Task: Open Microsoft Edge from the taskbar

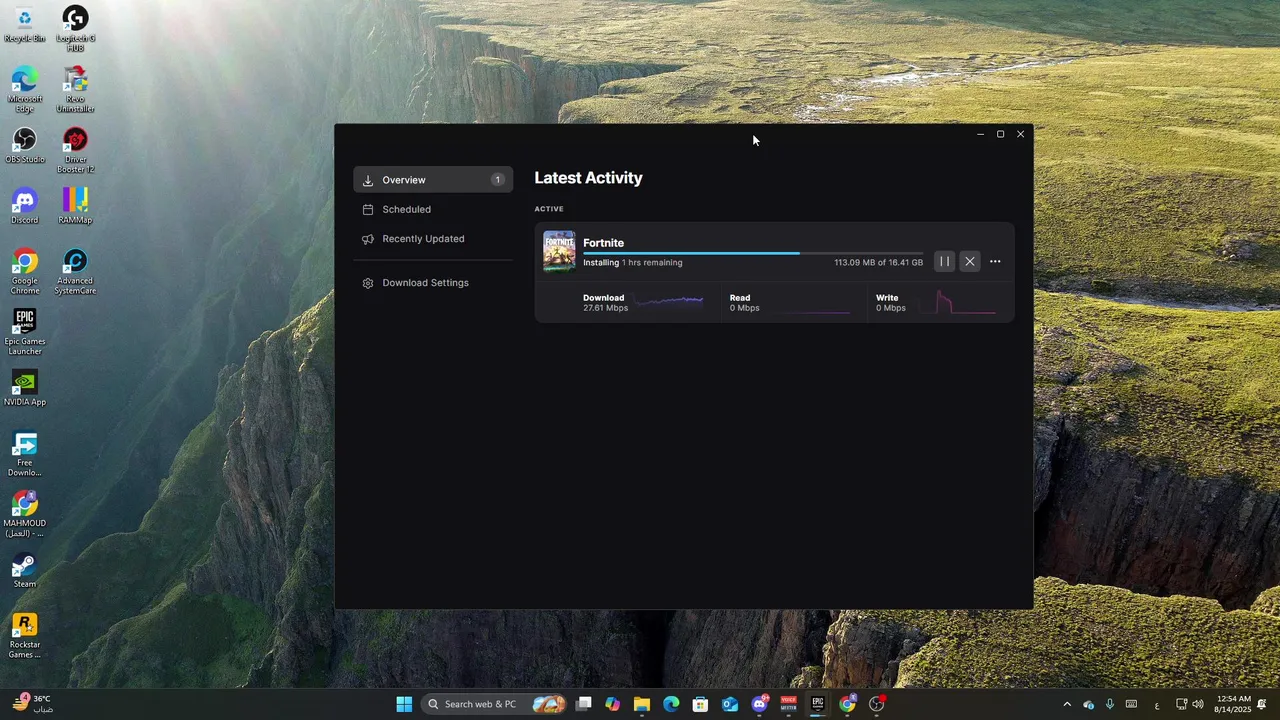Action: pos(671,704)
